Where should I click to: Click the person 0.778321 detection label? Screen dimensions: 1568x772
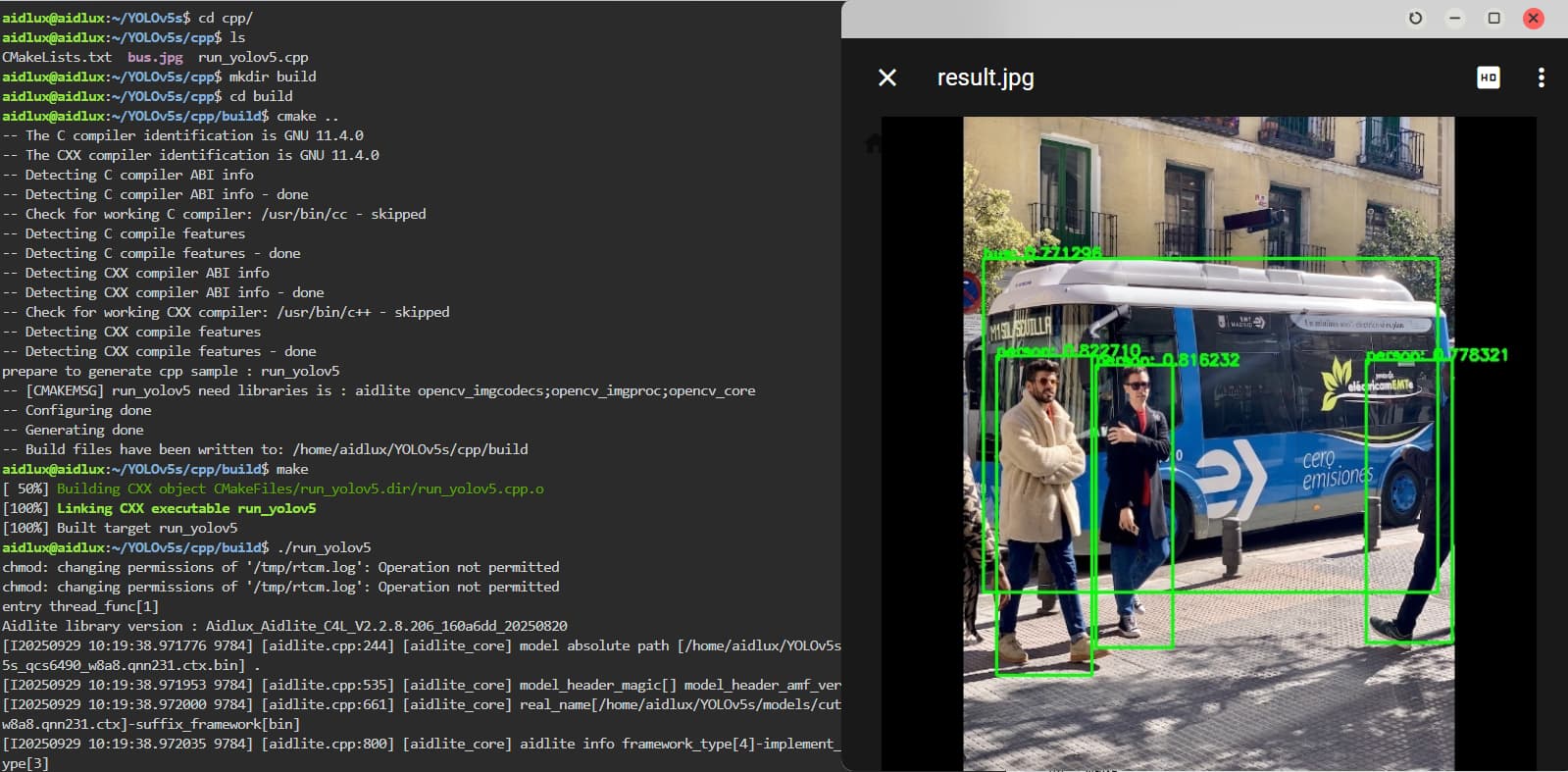(x=1437, y=354)
